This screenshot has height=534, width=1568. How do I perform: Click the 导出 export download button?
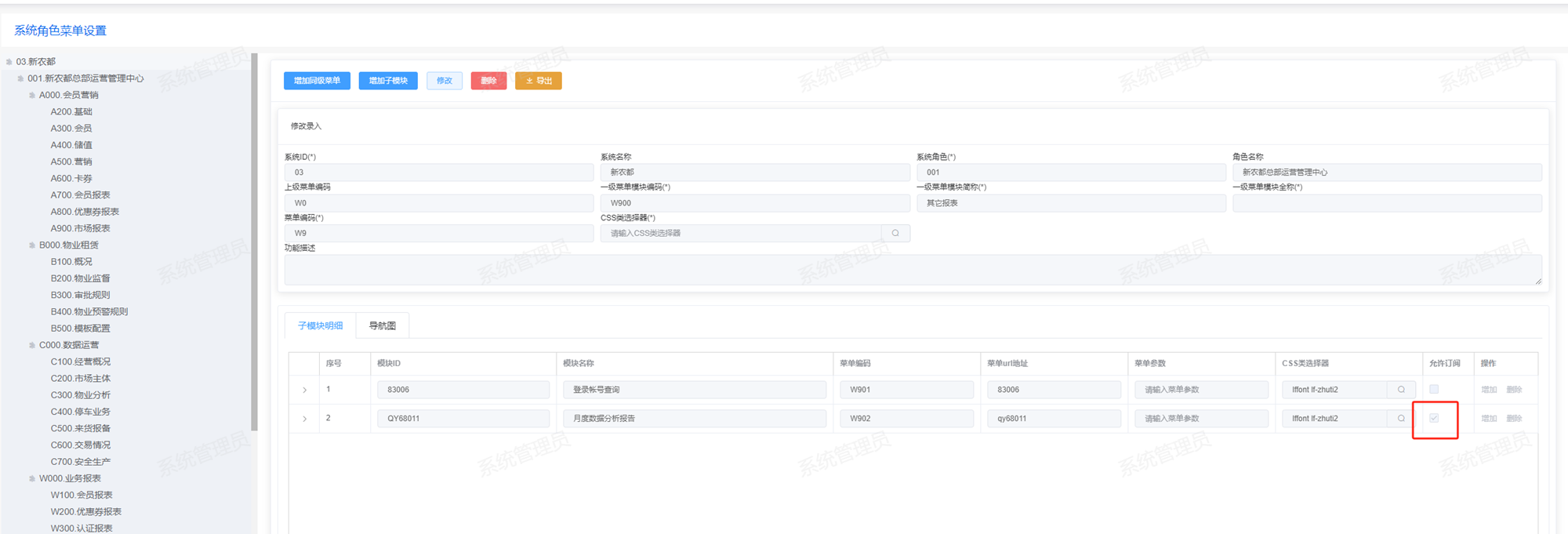[x=539, y=81]
